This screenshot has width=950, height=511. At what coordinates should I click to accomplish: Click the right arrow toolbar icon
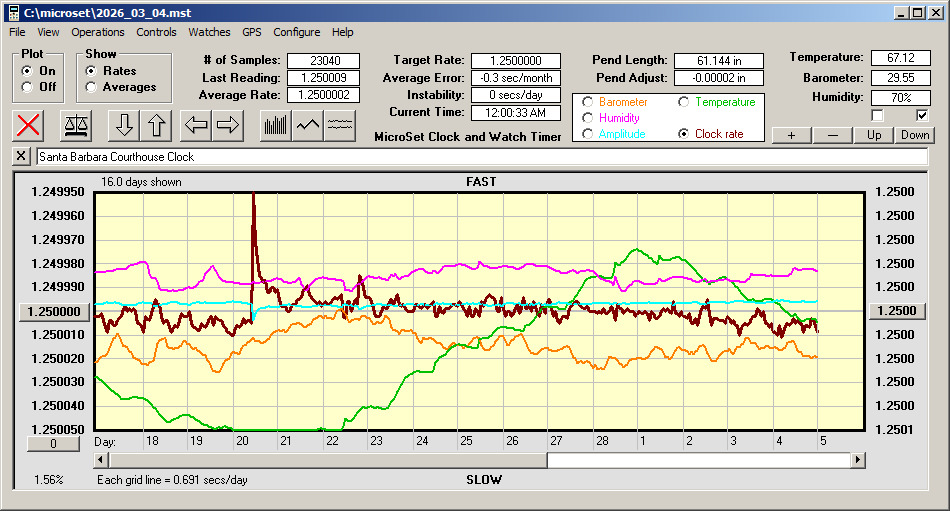tap(228, 125)
